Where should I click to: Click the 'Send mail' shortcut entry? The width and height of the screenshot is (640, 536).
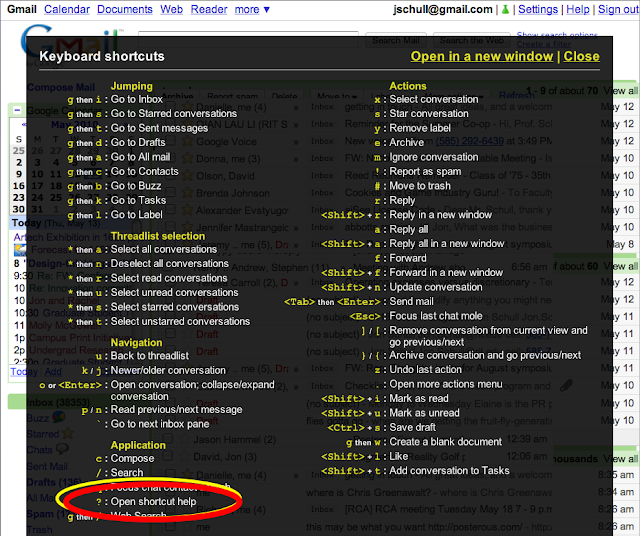[x=411, y=302]
